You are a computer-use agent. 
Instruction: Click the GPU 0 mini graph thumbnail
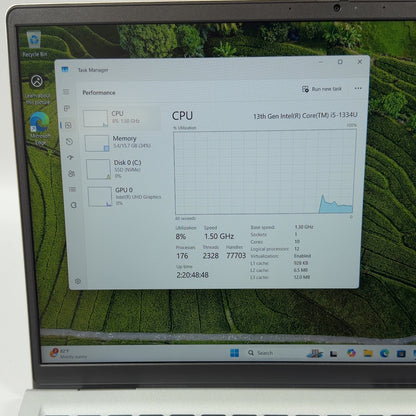(100, 197)
